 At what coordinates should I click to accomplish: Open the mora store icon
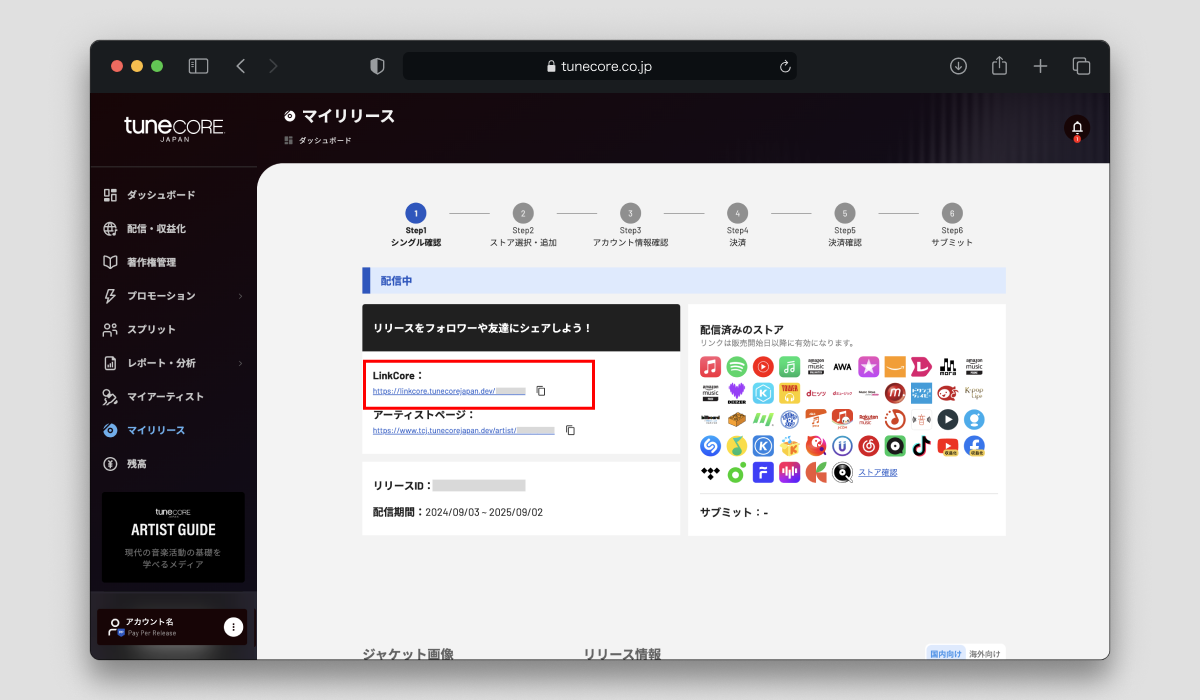click(948, 367)
